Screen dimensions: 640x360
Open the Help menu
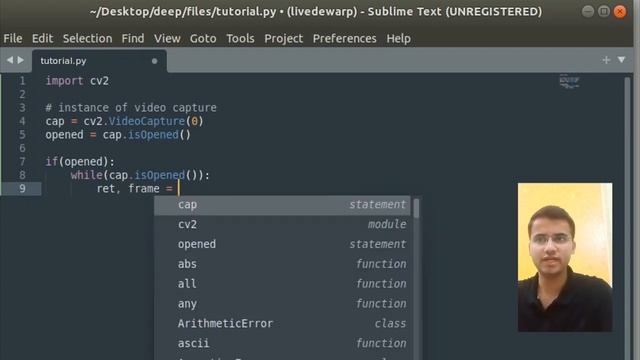pyautogui.click(x=398, y=38)
